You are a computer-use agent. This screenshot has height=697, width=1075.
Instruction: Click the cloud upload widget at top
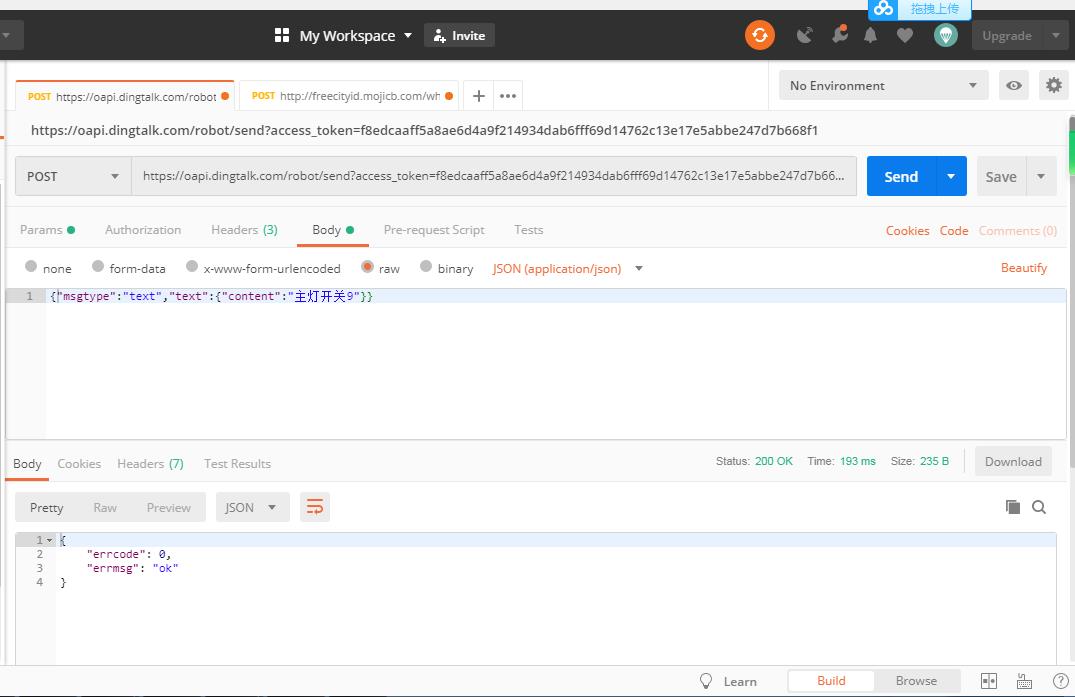click(x=919, y=10)
